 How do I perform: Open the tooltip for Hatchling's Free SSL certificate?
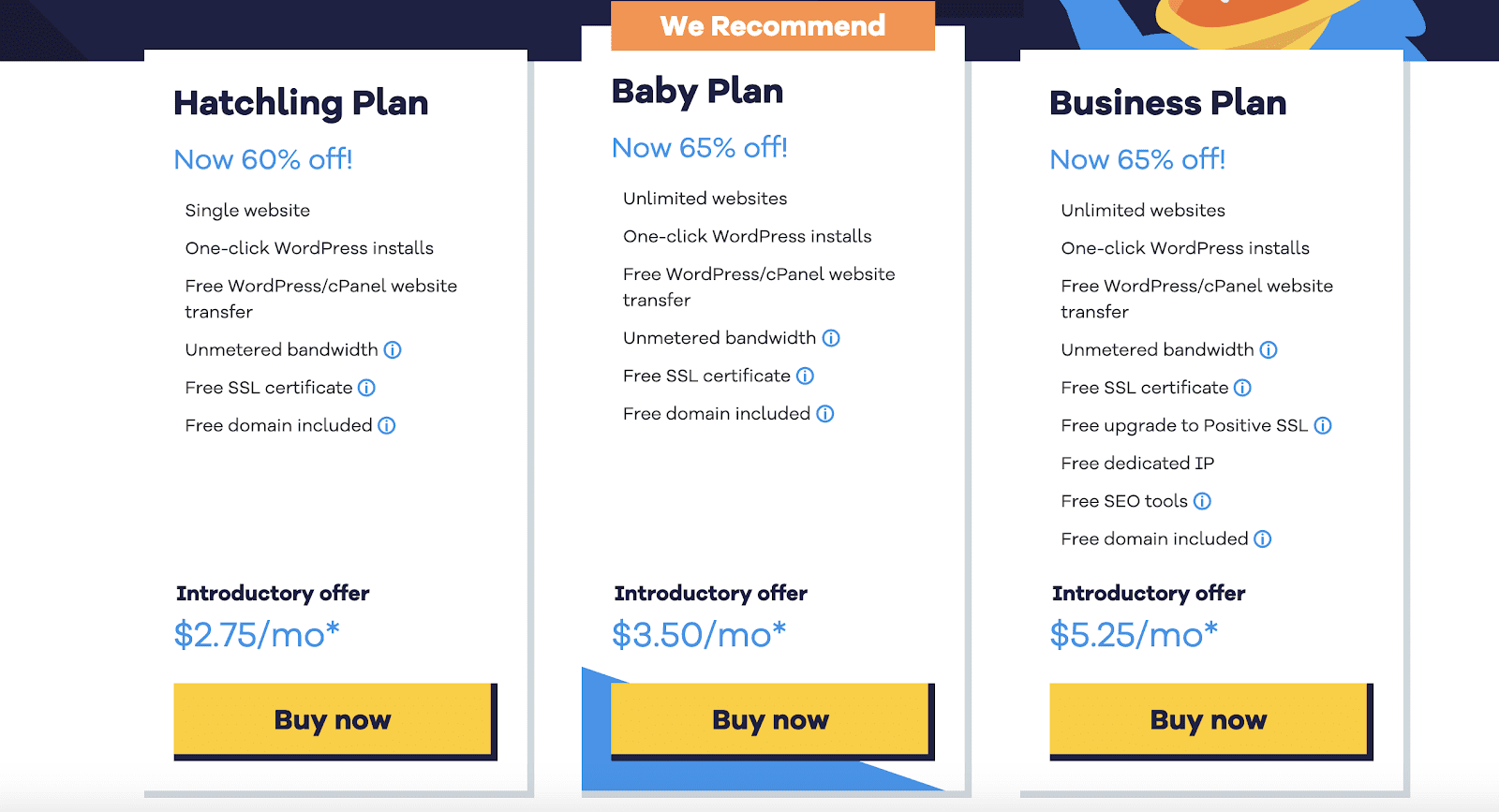click(x=367, y=387)
